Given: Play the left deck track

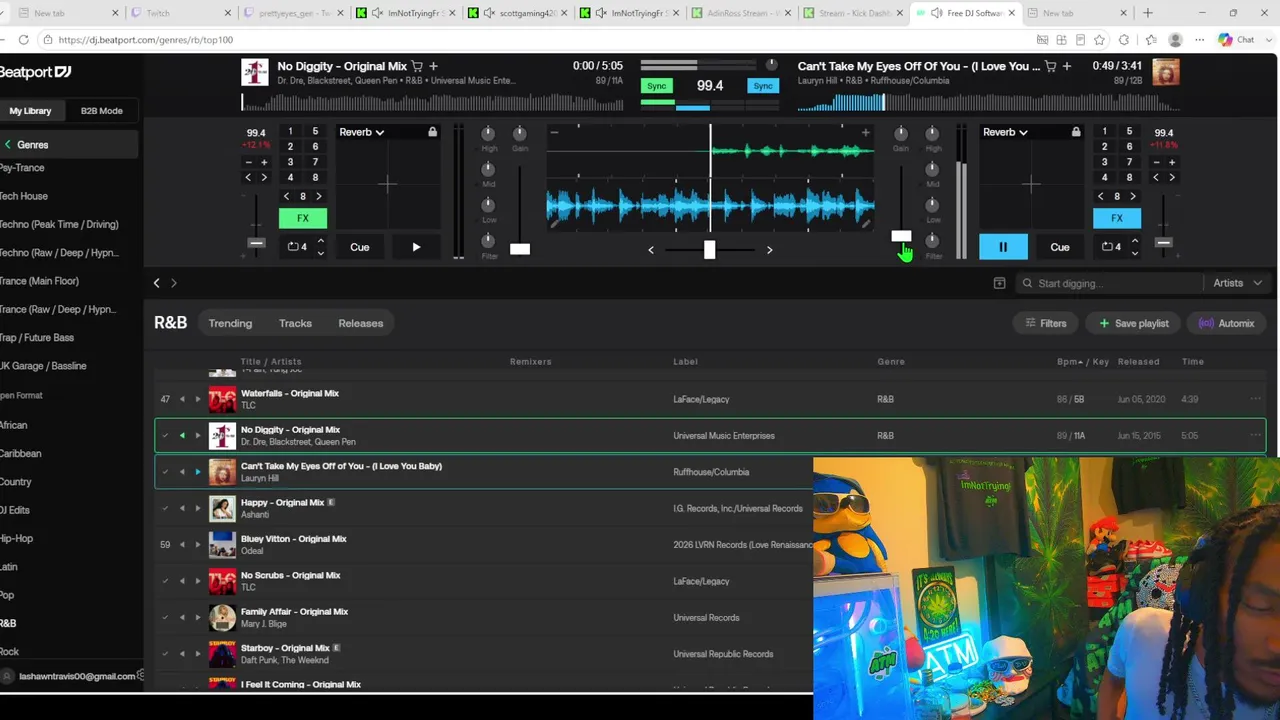Looking at the screenshot, I should point(416,247).
